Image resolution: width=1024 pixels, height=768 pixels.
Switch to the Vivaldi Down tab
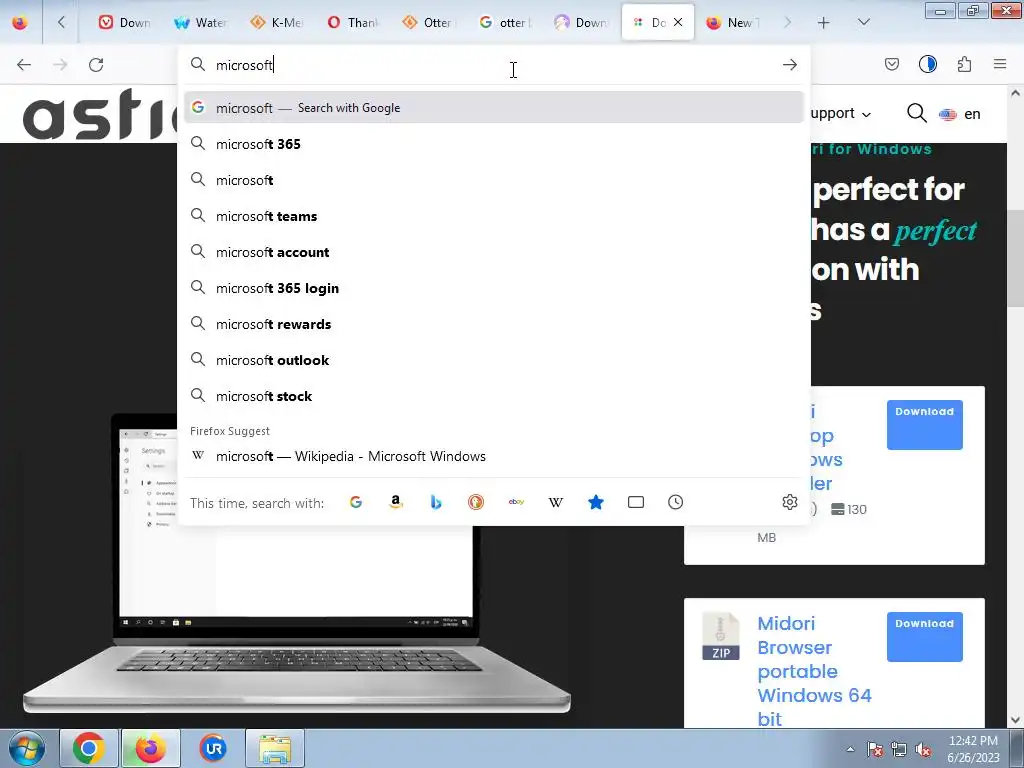pyautogui.click(x=124, y=22)
